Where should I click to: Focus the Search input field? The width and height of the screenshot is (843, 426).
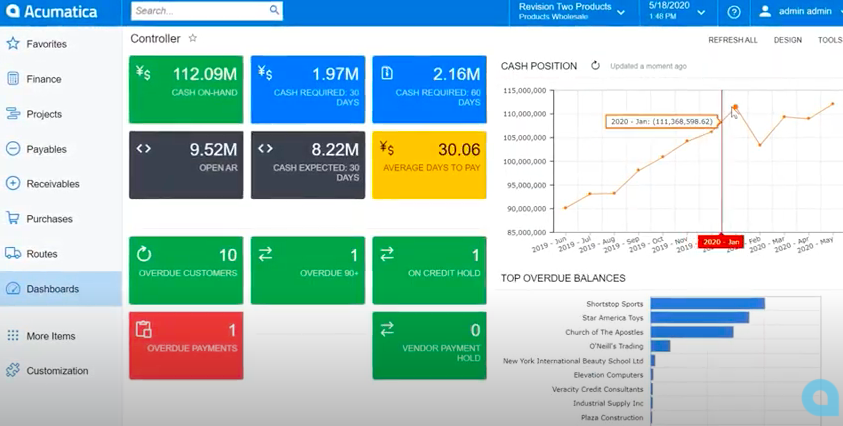(207, 11)
